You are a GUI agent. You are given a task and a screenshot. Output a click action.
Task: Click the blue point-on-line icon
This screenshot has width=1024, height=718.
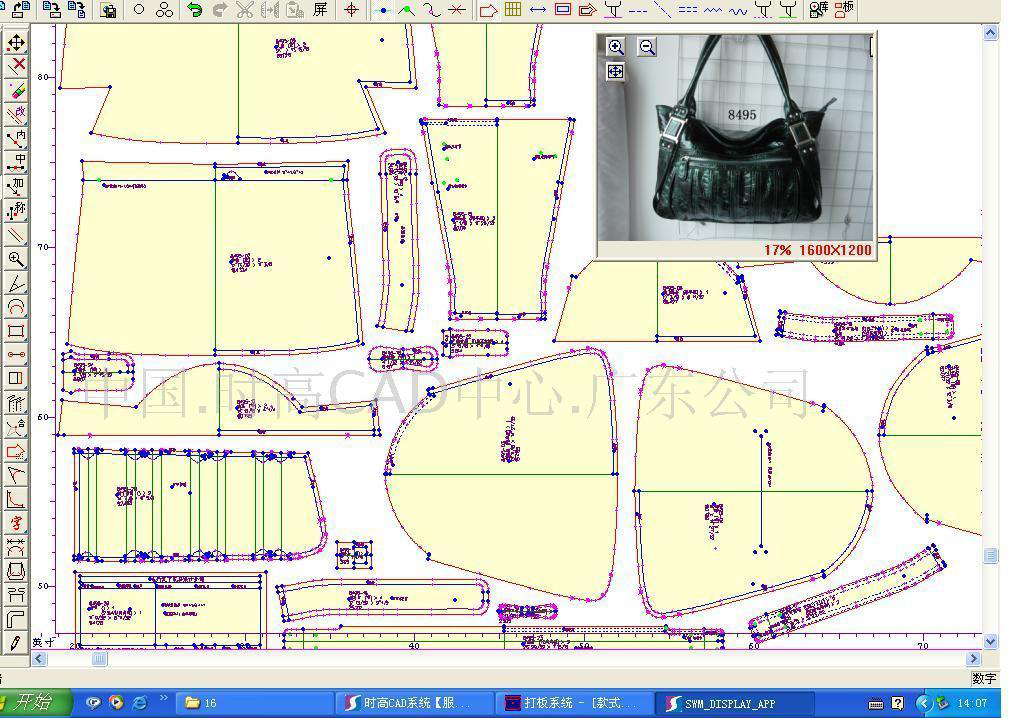click(x=382, y=10)
